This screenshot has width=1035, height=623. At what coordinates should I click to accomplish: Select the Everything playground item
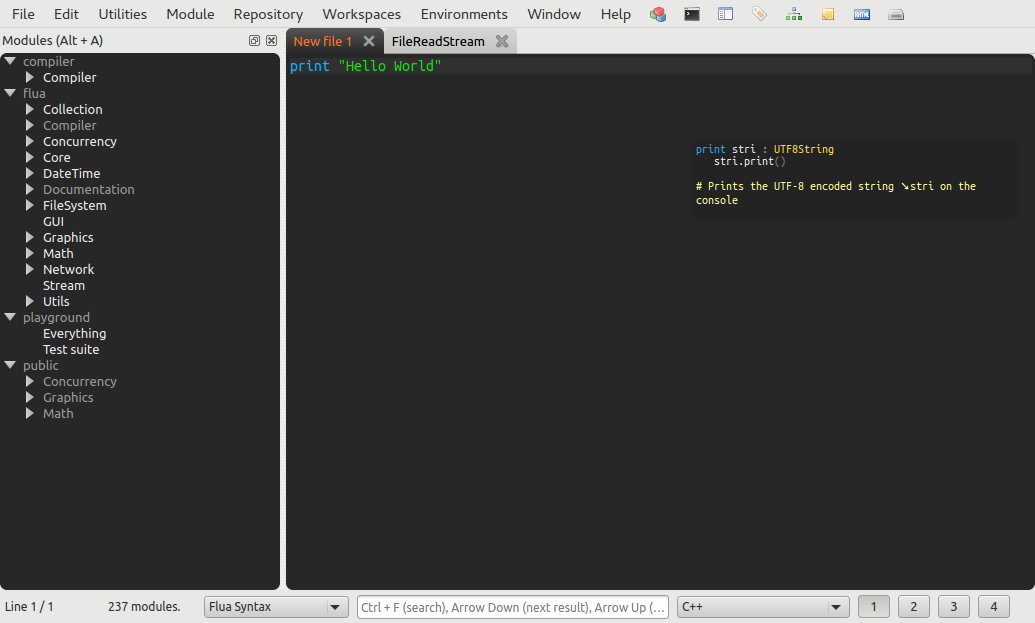[x=75, y=333]
